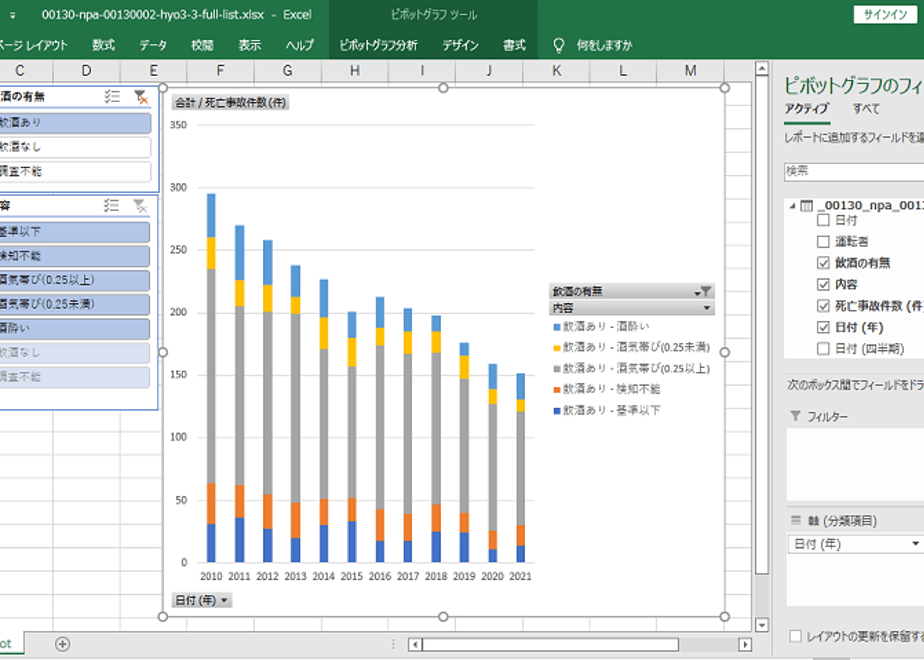Select 検知不能 slicer item

click(74, 256)
